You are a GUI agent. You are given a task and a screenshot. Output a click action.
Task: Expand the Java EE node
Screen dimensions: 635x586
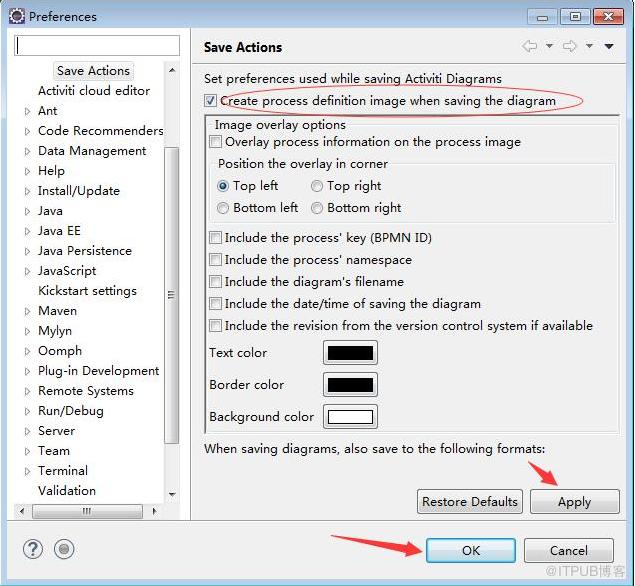[x=27, y=231]
